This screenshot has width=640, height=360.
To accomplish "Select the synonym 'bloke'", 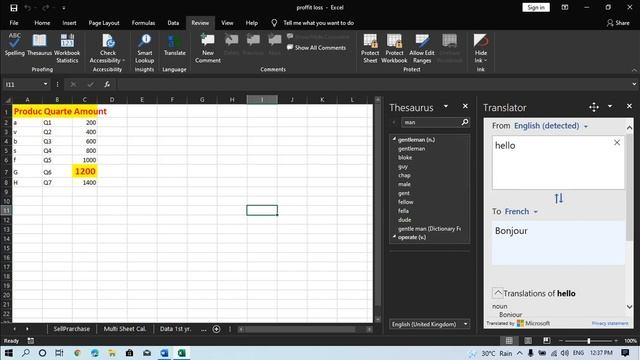I will [405, 158].
